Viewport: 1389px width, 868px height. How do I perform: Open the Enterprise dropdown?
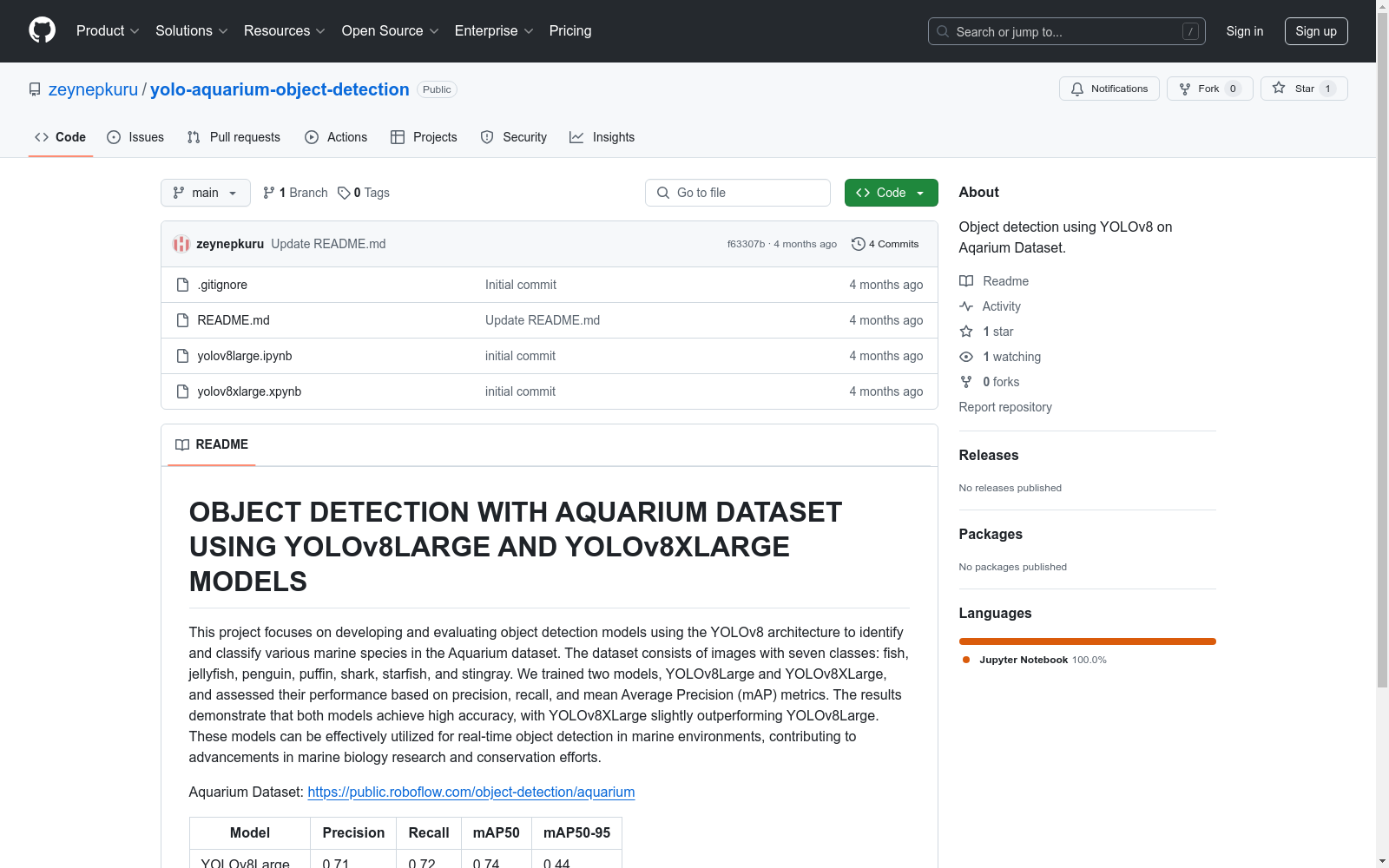(494, 30)
